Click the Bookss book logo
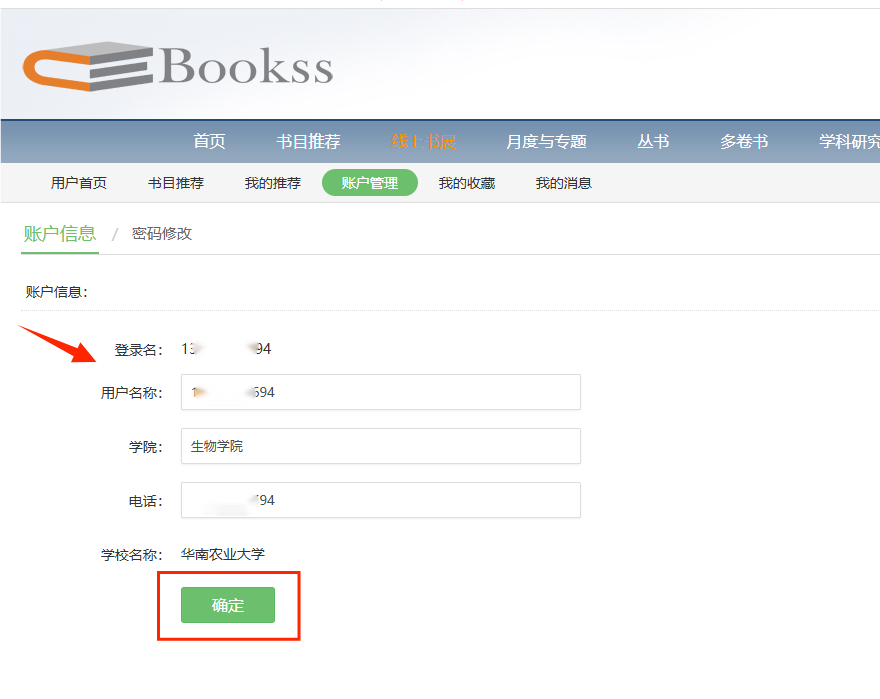Viewport: 880px width, 699px height. [x=177, y=66]
